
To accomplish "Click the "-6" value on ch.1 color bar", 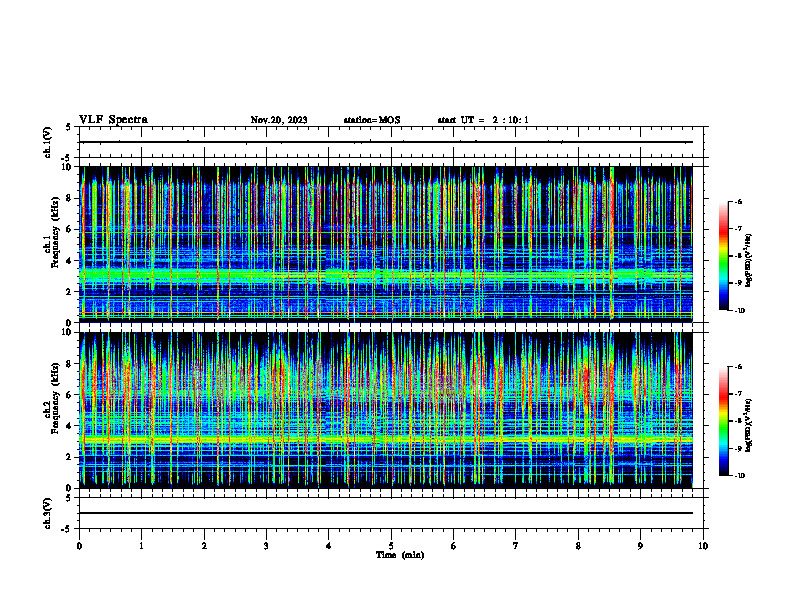I will (x=739, y=201).
